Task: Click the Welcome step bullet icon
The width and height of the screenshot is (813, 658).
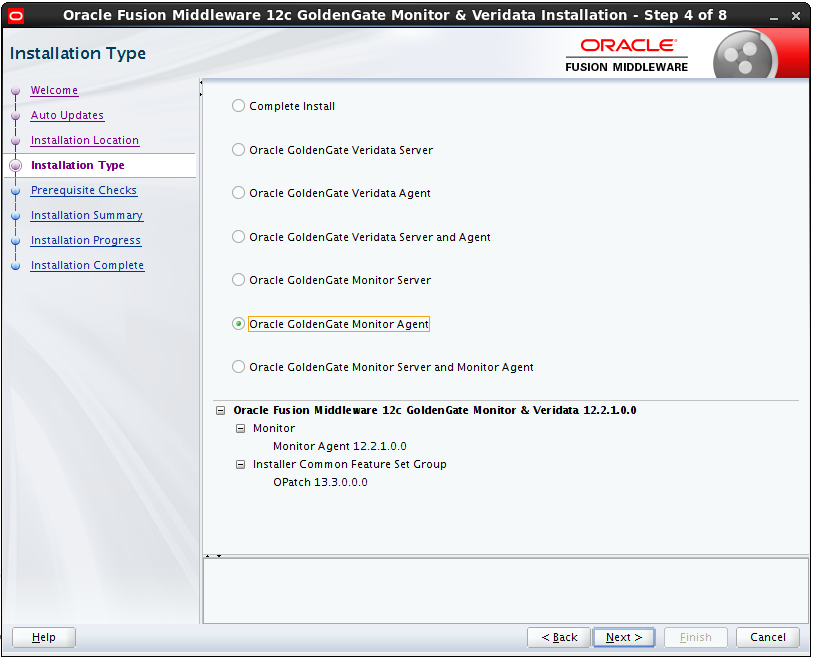Action: point(16,91)
